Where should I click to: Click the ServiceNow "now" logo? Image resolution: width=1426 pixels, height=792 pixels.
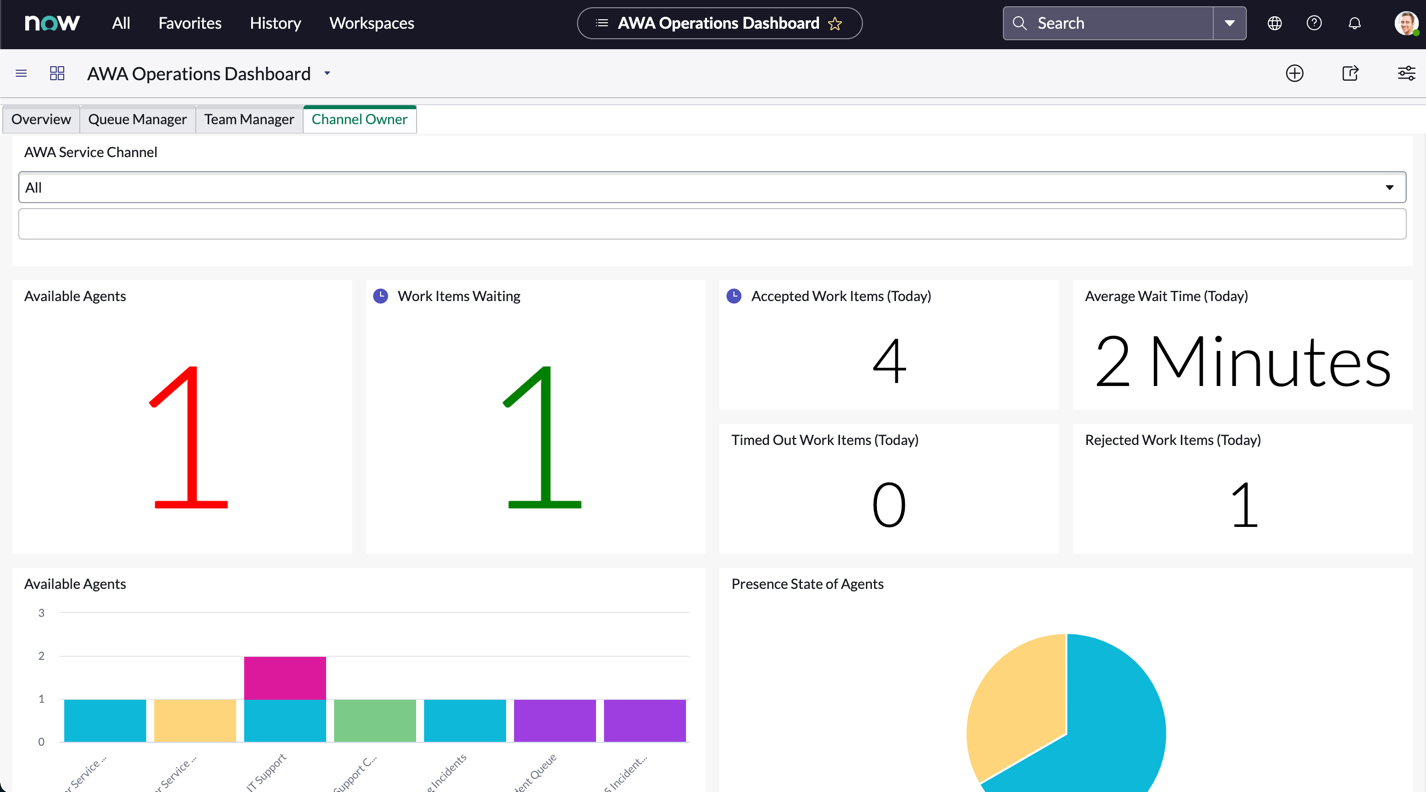click(x=52, y=23)
